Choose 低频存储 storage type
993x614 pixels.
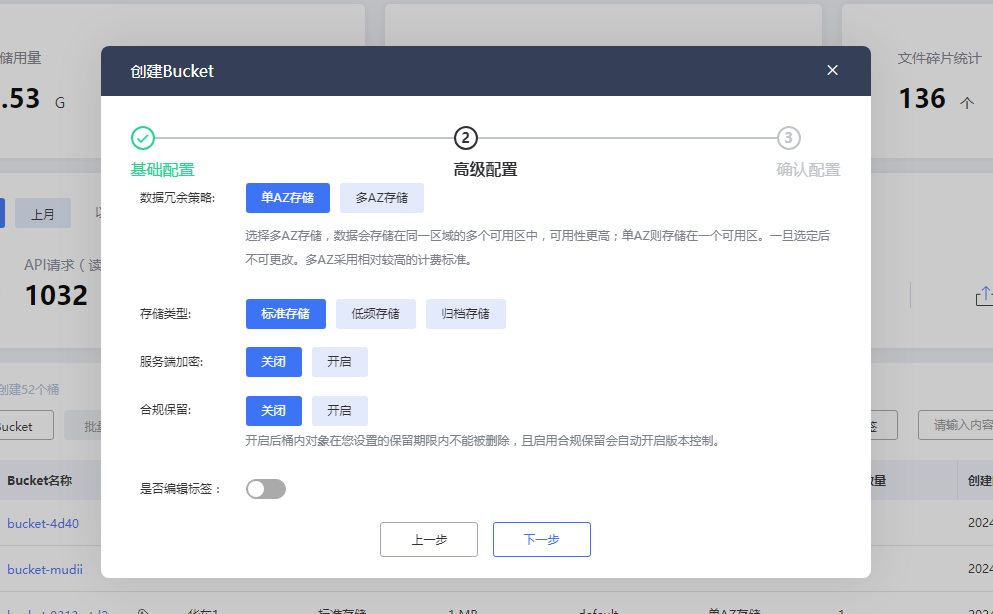(x=376, y=314)
